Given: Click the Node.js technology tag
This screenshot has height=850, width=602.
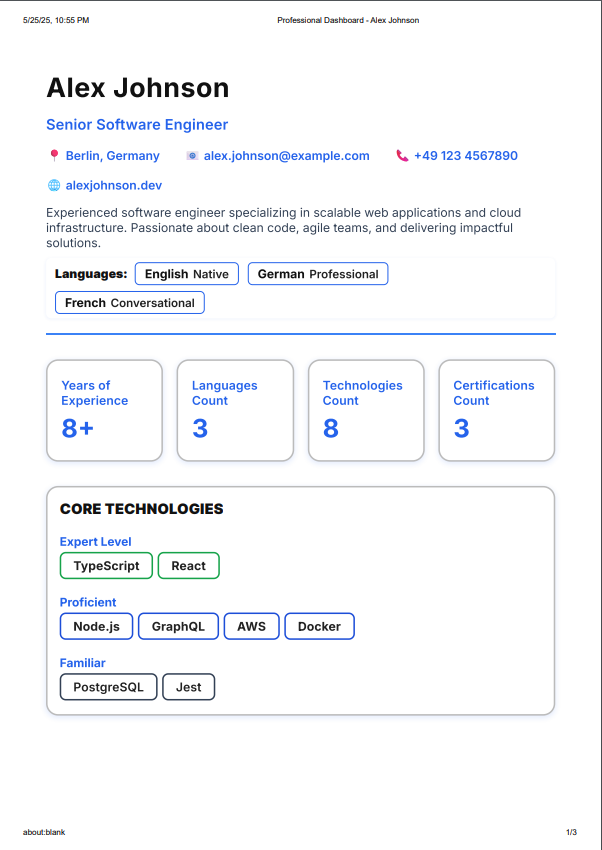Looking at the screenshot, I should pos(96,626).
